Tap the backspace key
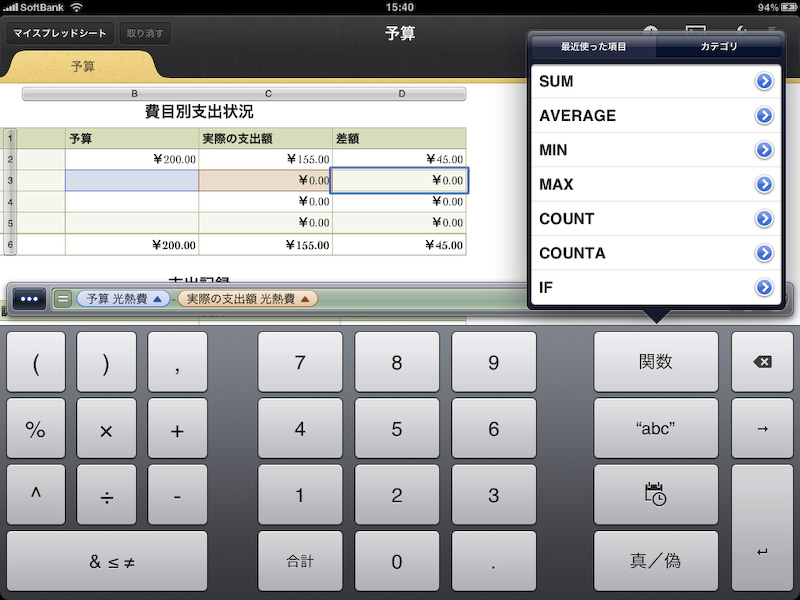 pyautogui.click(x=763, y=361)
